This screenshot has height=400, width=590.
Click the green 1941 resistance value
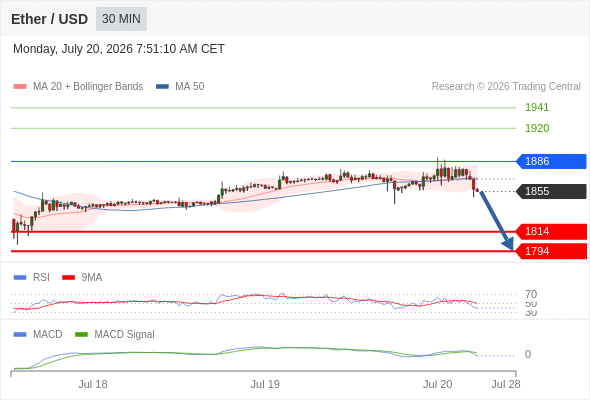point(537,107)
